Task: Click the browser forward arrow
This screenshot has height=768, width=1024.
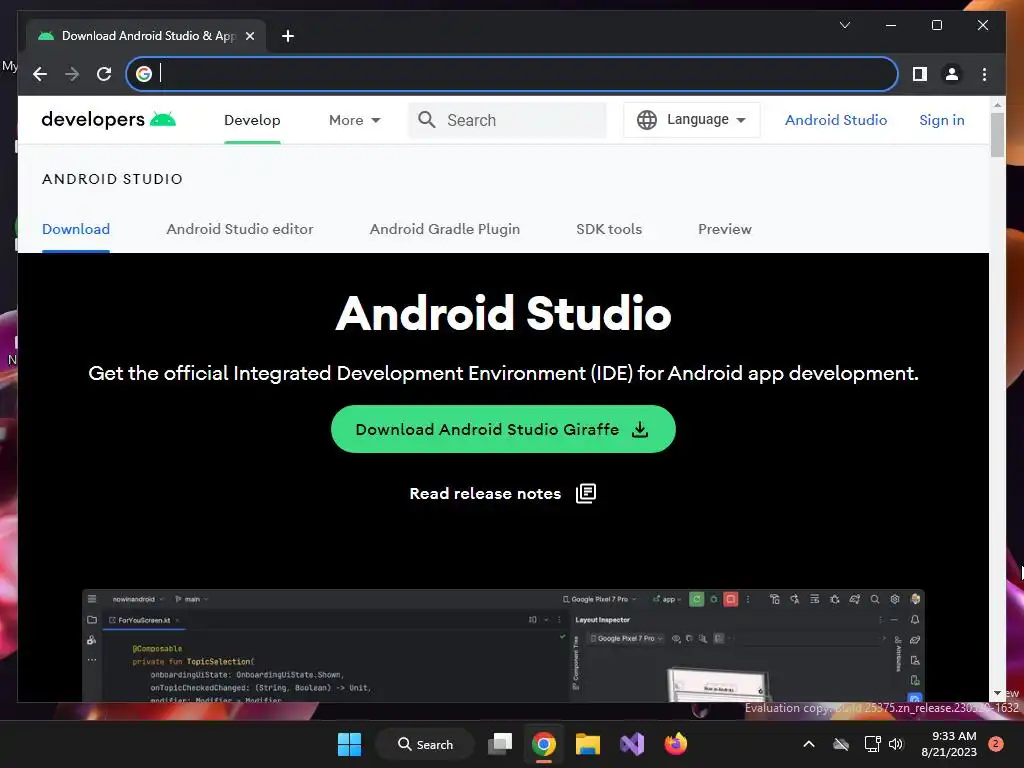Action: point(72,74)
